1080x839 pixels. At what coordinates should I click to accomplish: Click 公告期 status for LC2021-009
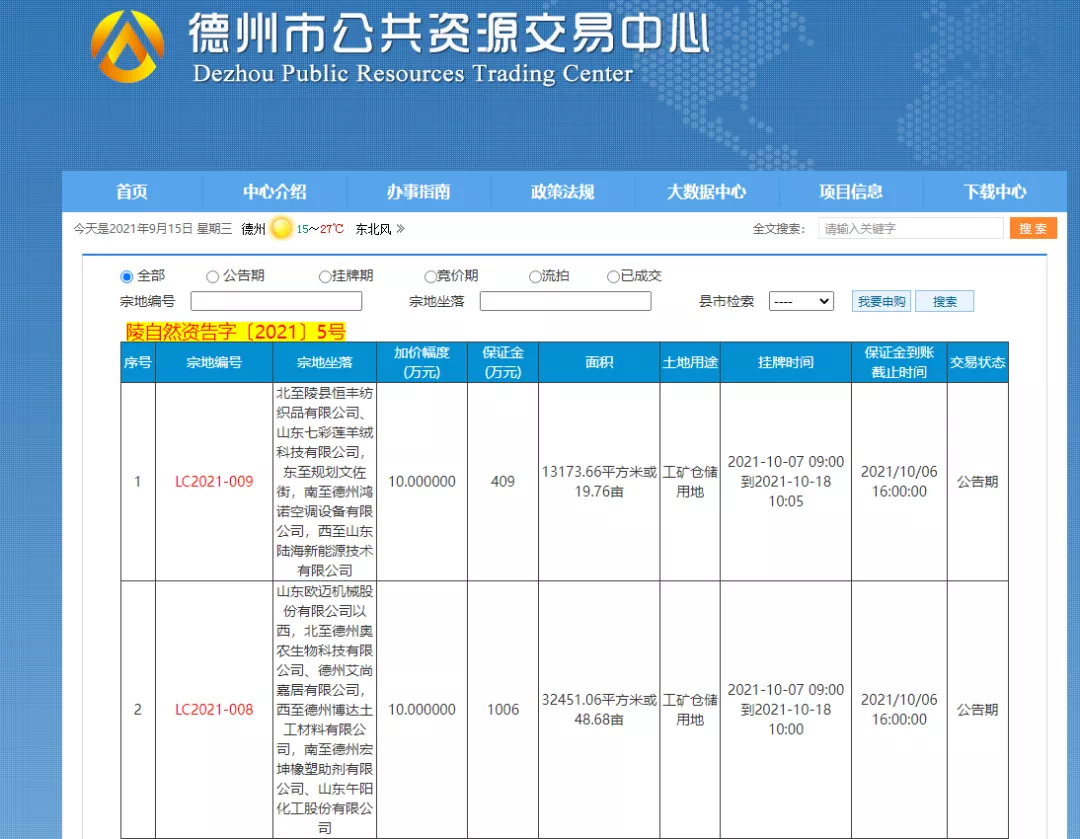pyautogui.click(x=978, y=481)
